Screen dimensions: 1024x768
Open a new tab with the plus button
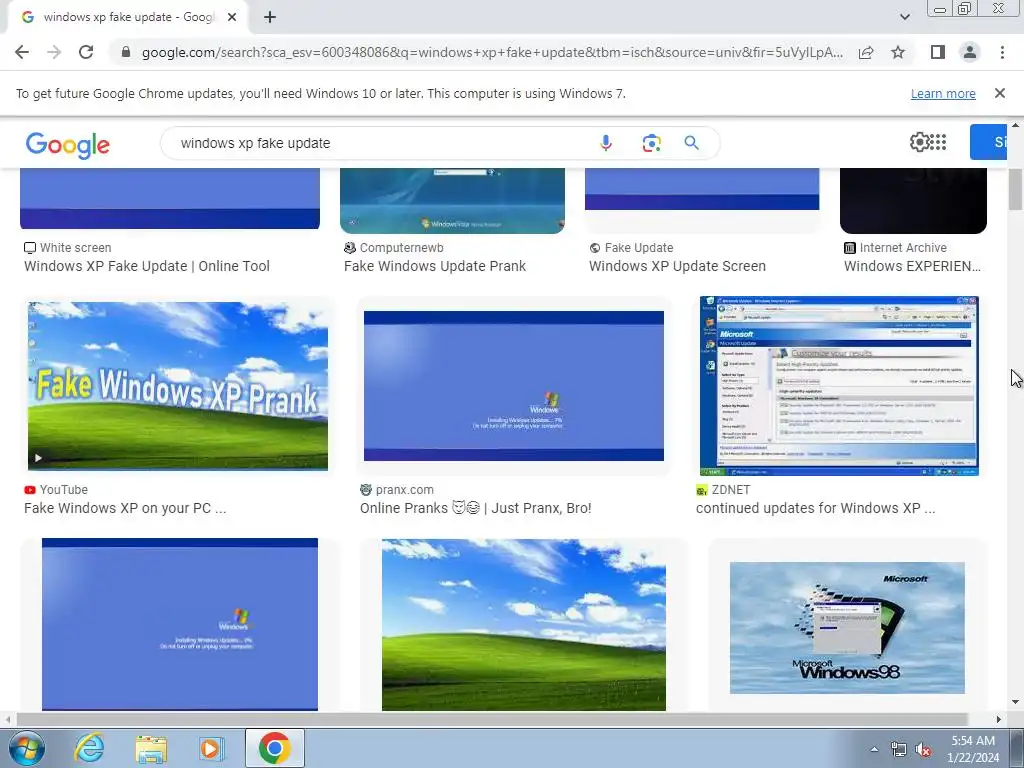point(270,17)
